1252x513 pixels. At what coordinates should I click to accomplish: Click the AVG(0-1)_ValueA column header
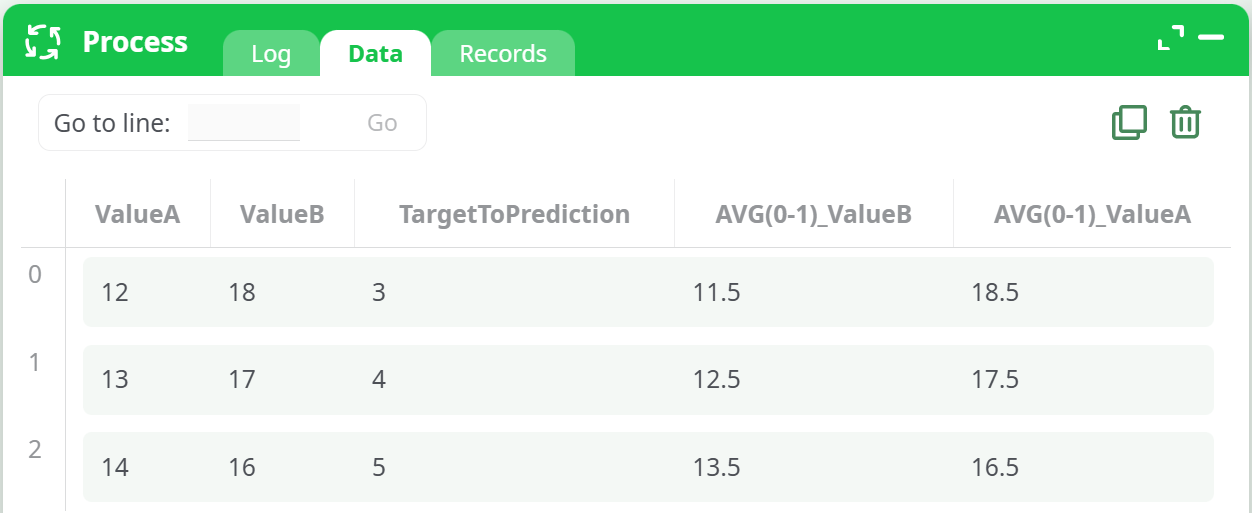tap(1092, 214)
